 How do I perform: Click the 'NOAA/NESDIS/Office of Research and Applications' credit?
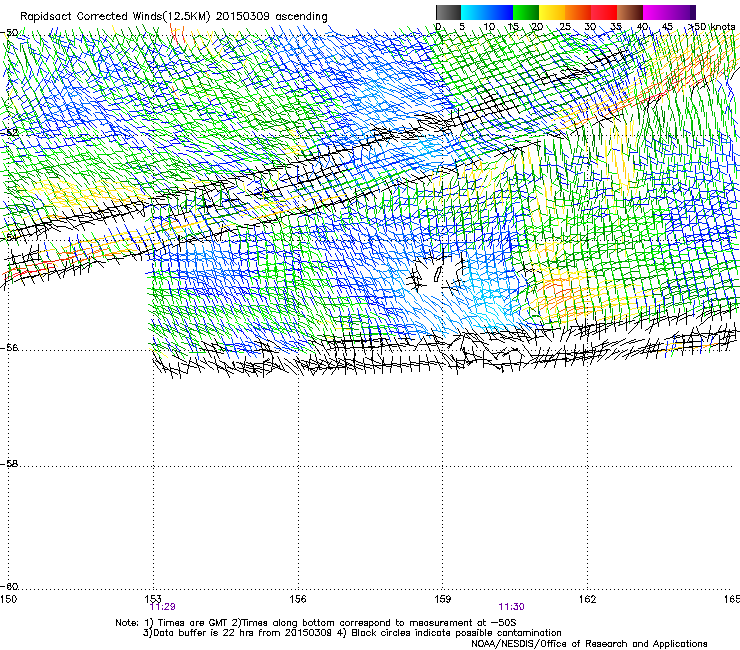(x=589, y=644)
